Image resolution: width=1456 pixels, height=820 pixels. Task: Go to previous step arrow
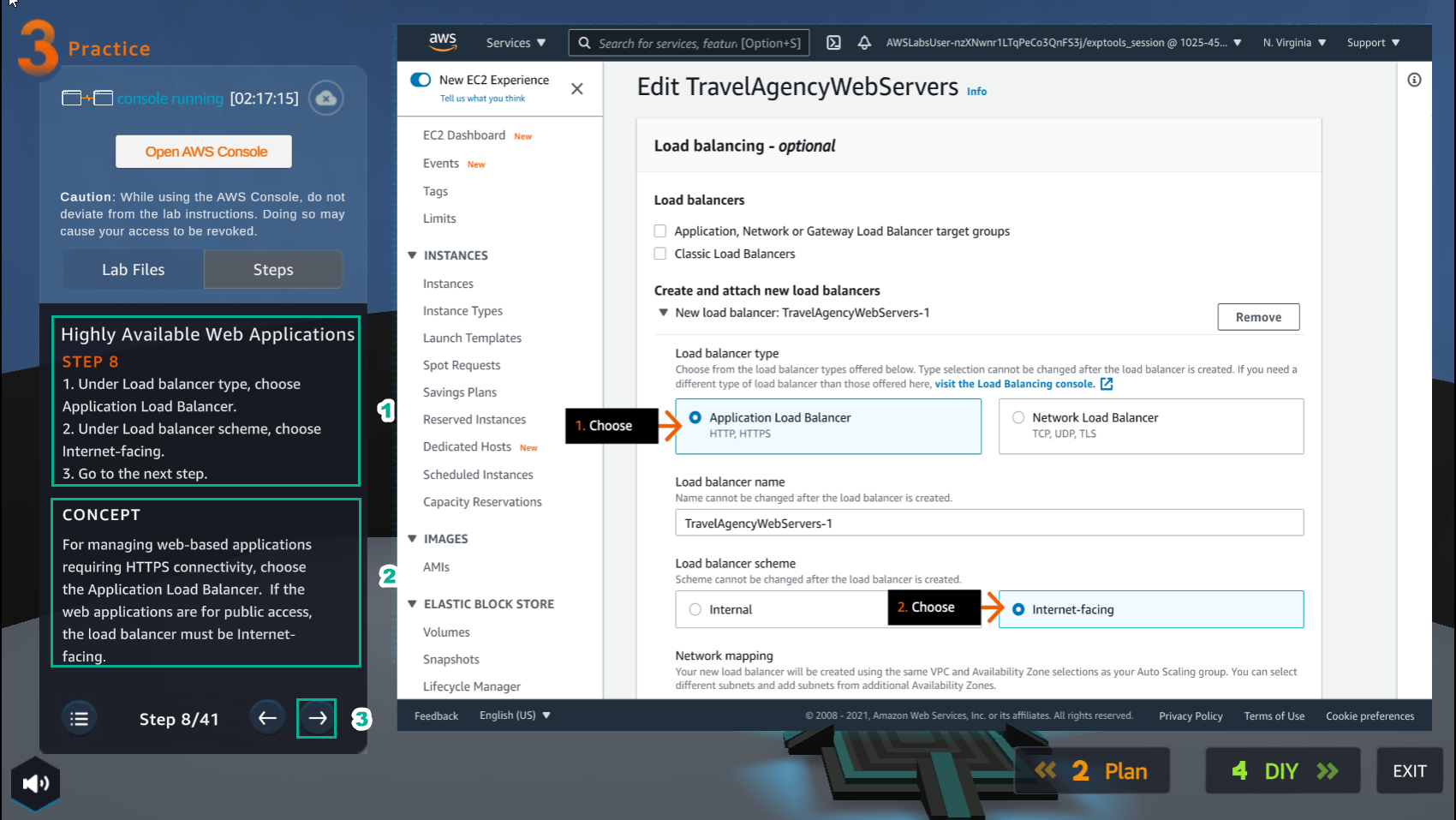[267, 718]
